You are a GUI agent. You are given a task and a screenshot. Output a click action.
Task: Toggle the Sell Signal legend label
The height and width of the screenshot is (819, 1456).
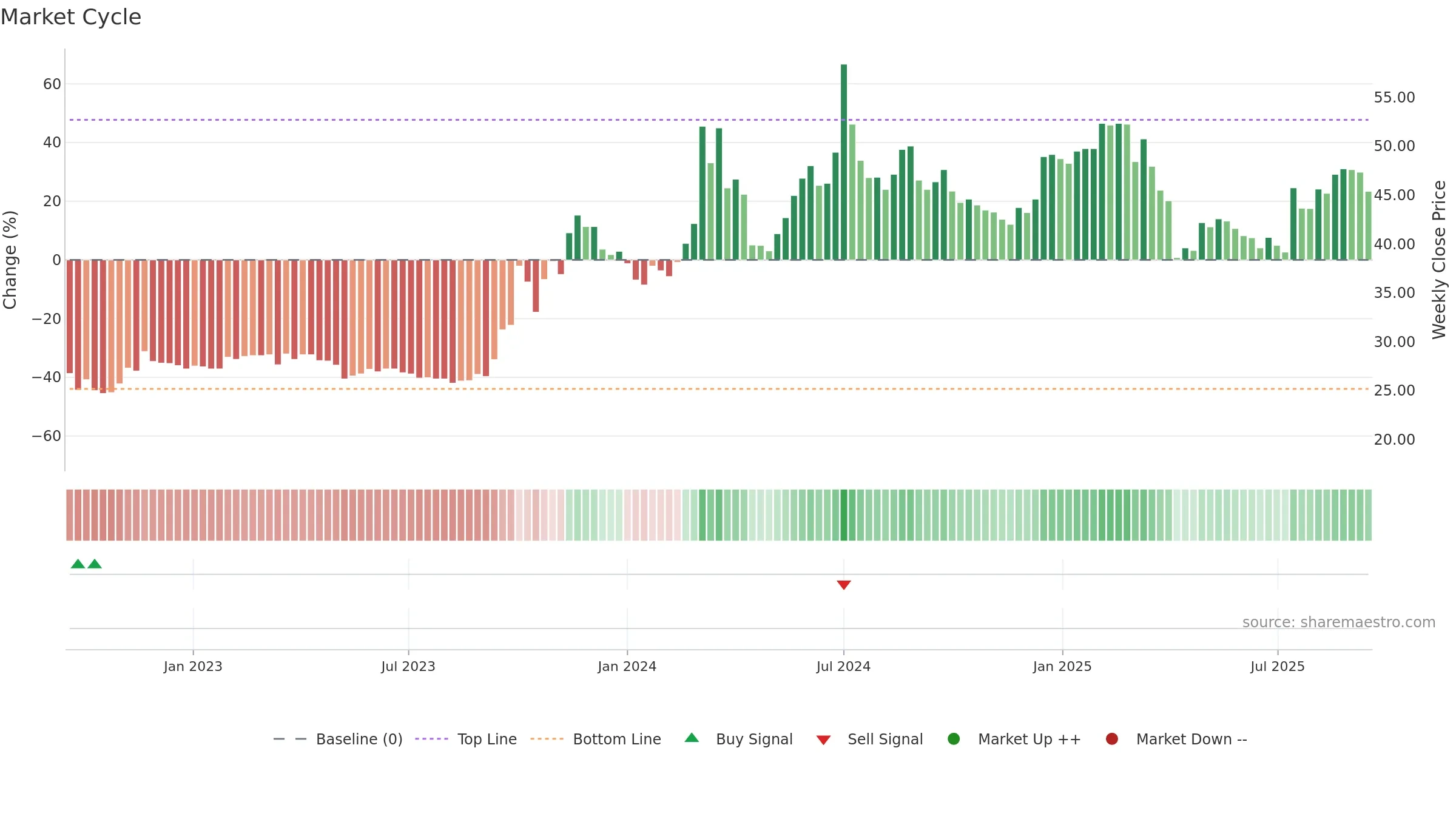[x=885, y=739]
